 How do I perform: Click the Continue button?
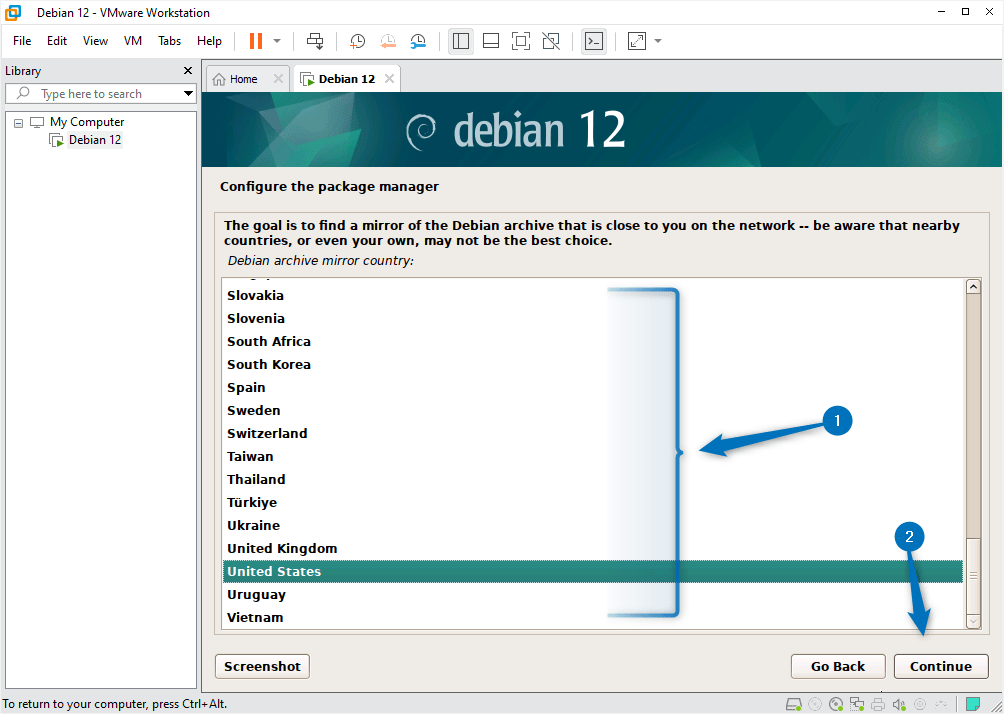click(940, 666)
